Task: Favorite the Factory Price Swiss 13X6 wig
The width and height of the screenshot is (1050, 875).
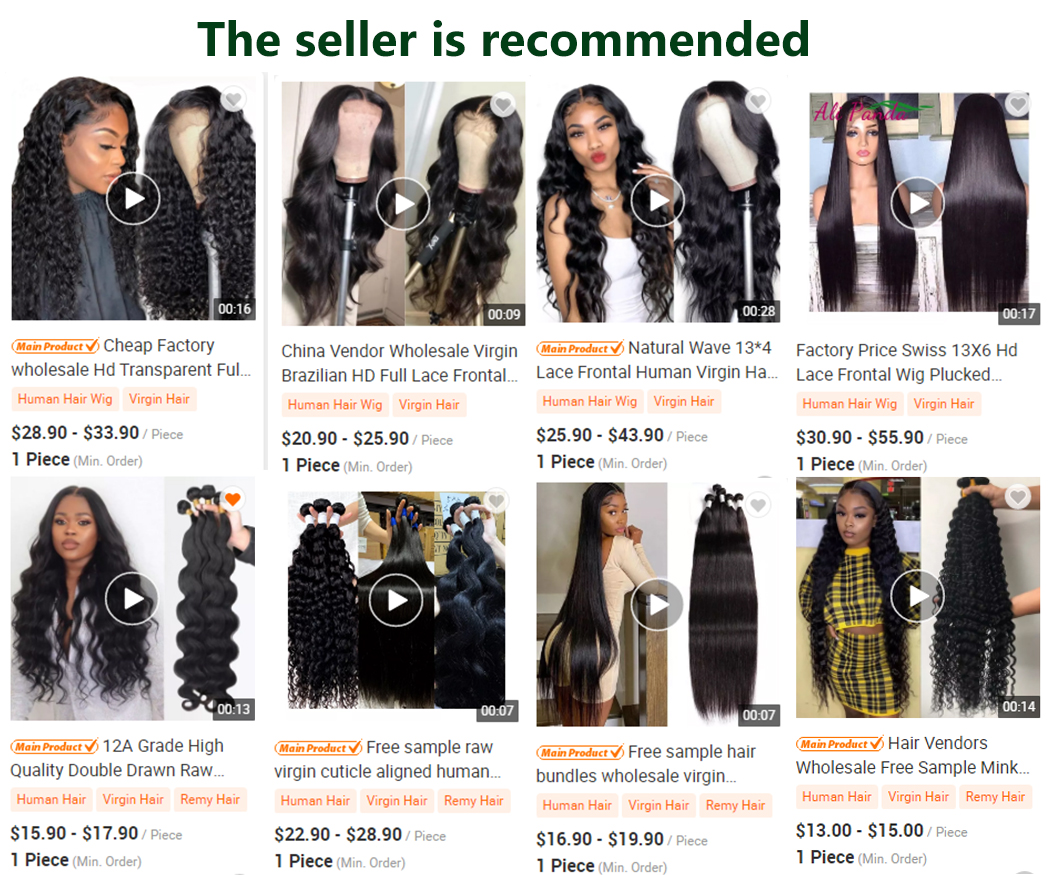Action: pyautogui.click(x=1018, y=103)
